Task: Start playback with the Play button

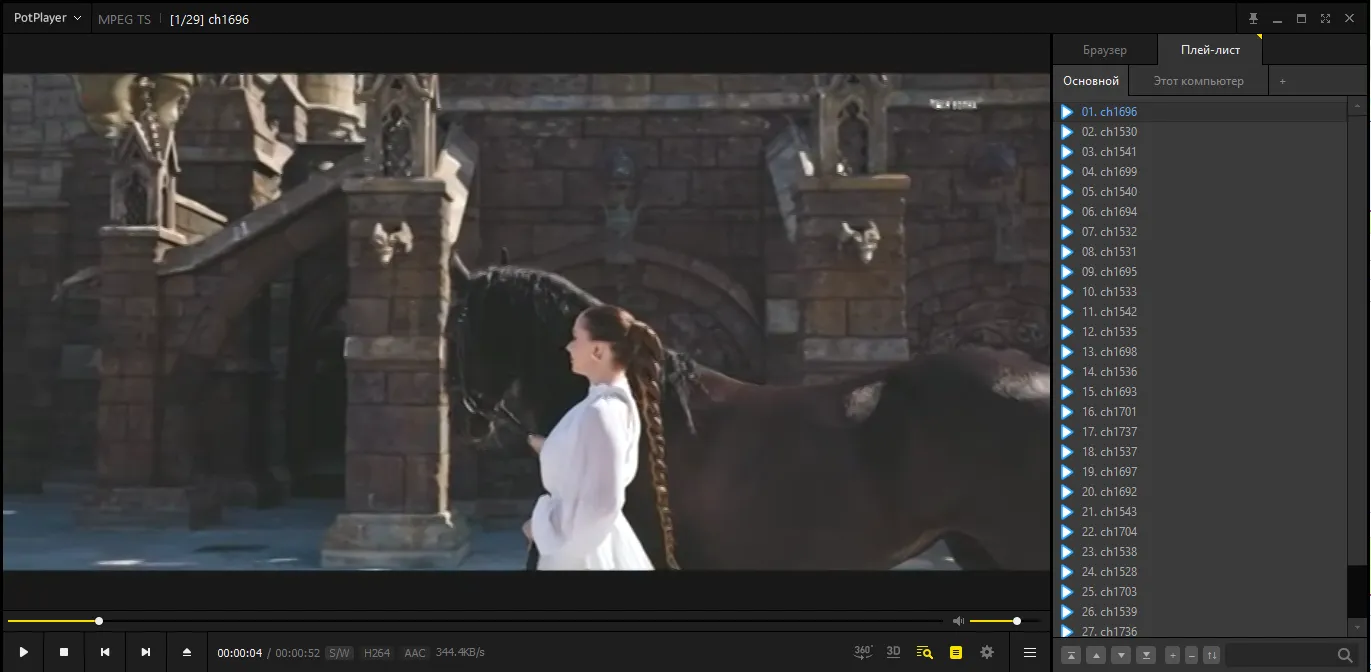Action: (24, 652)
